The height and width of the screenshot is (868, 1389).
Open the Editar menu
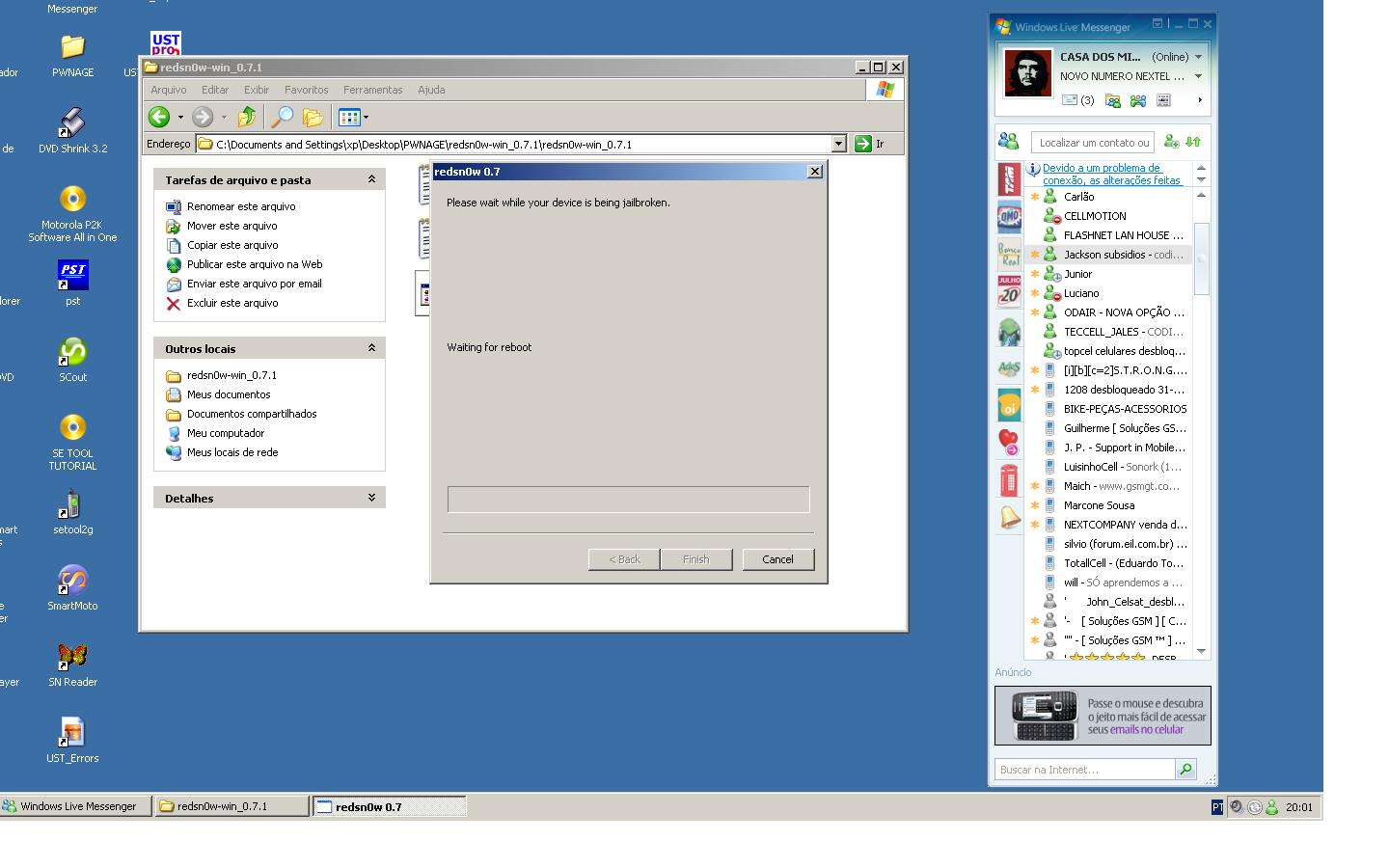tap(214, 90)
